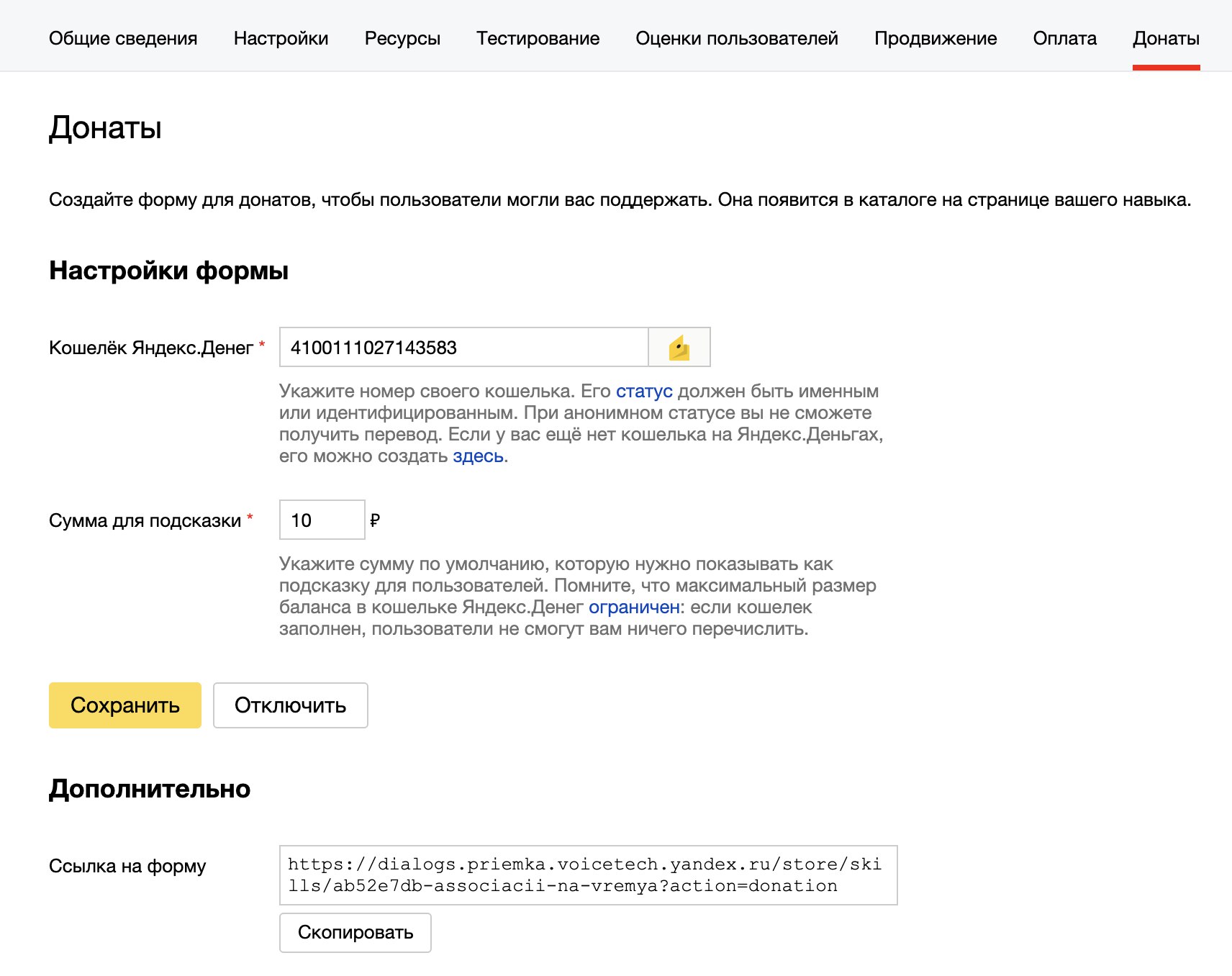Open the здесь link to create wallet
Screen dimensions: 1232x976
(x=478, y=456)
